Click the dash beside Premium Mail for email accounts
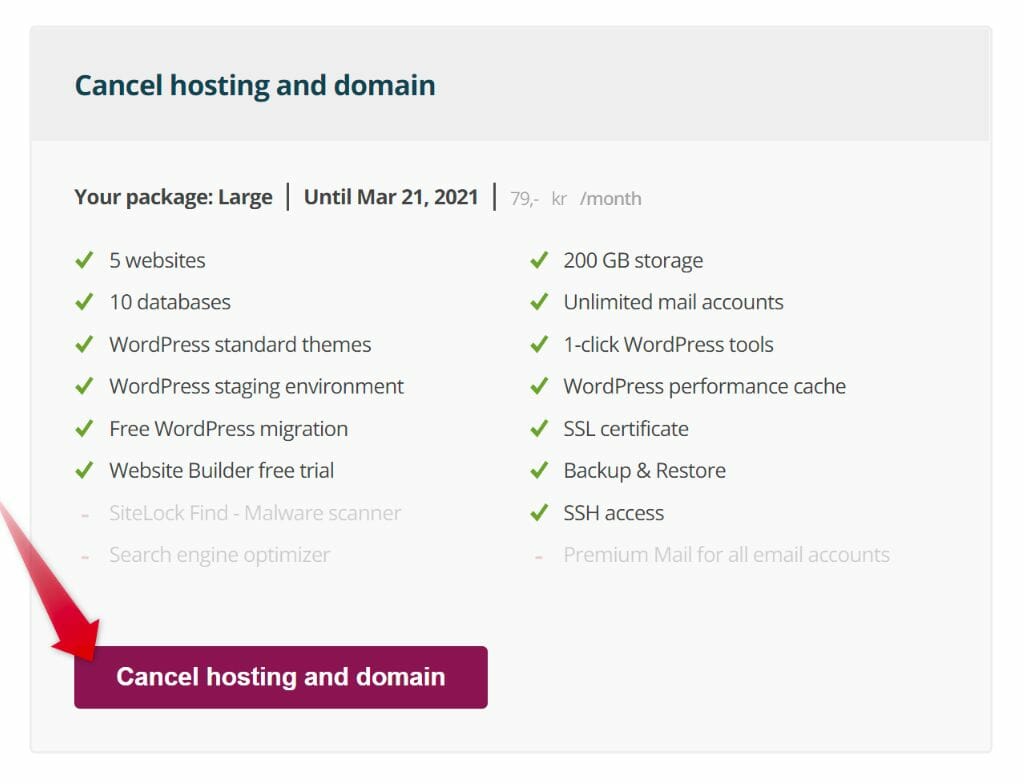 (540, 555)
